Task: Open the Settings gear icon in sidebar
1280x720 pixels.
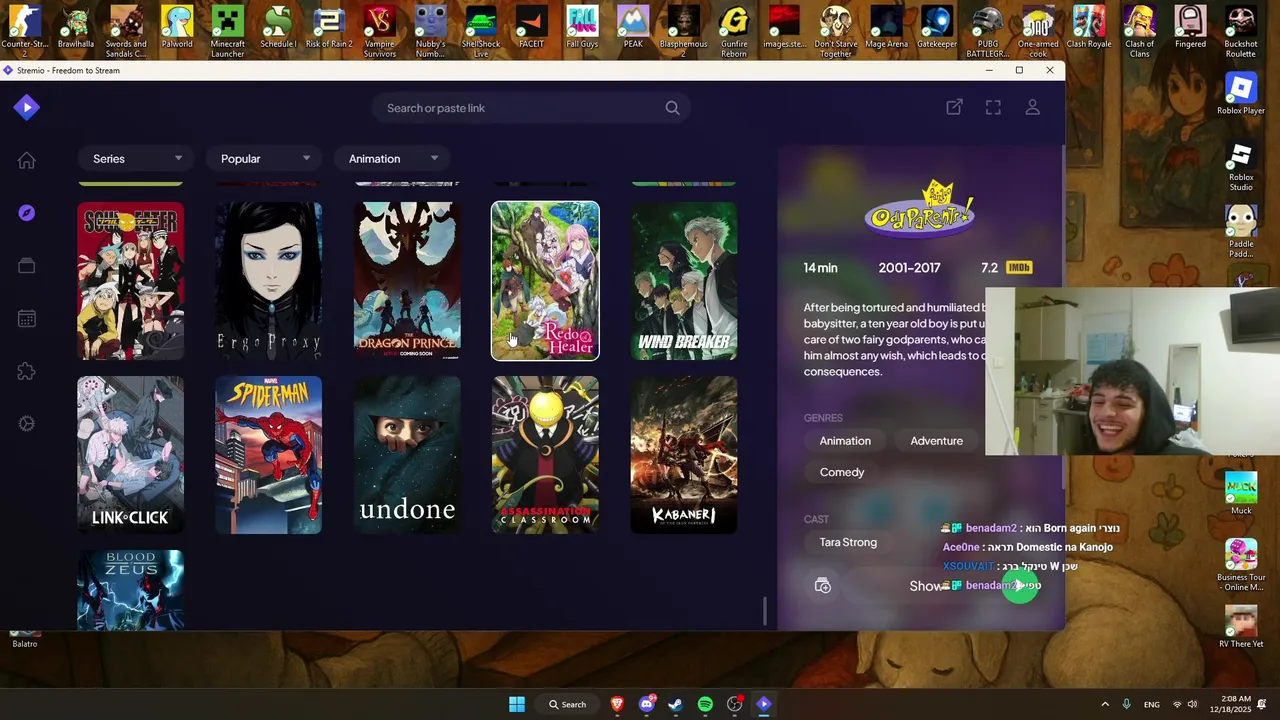Action: point(27,423)
